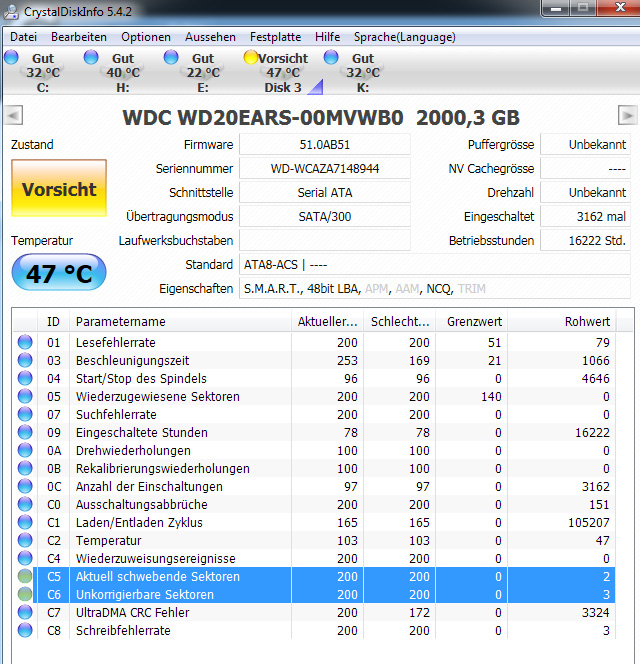The image size is (640, 664).
Task: Select drive E: at 22 °C
Action: pos(195,72)
